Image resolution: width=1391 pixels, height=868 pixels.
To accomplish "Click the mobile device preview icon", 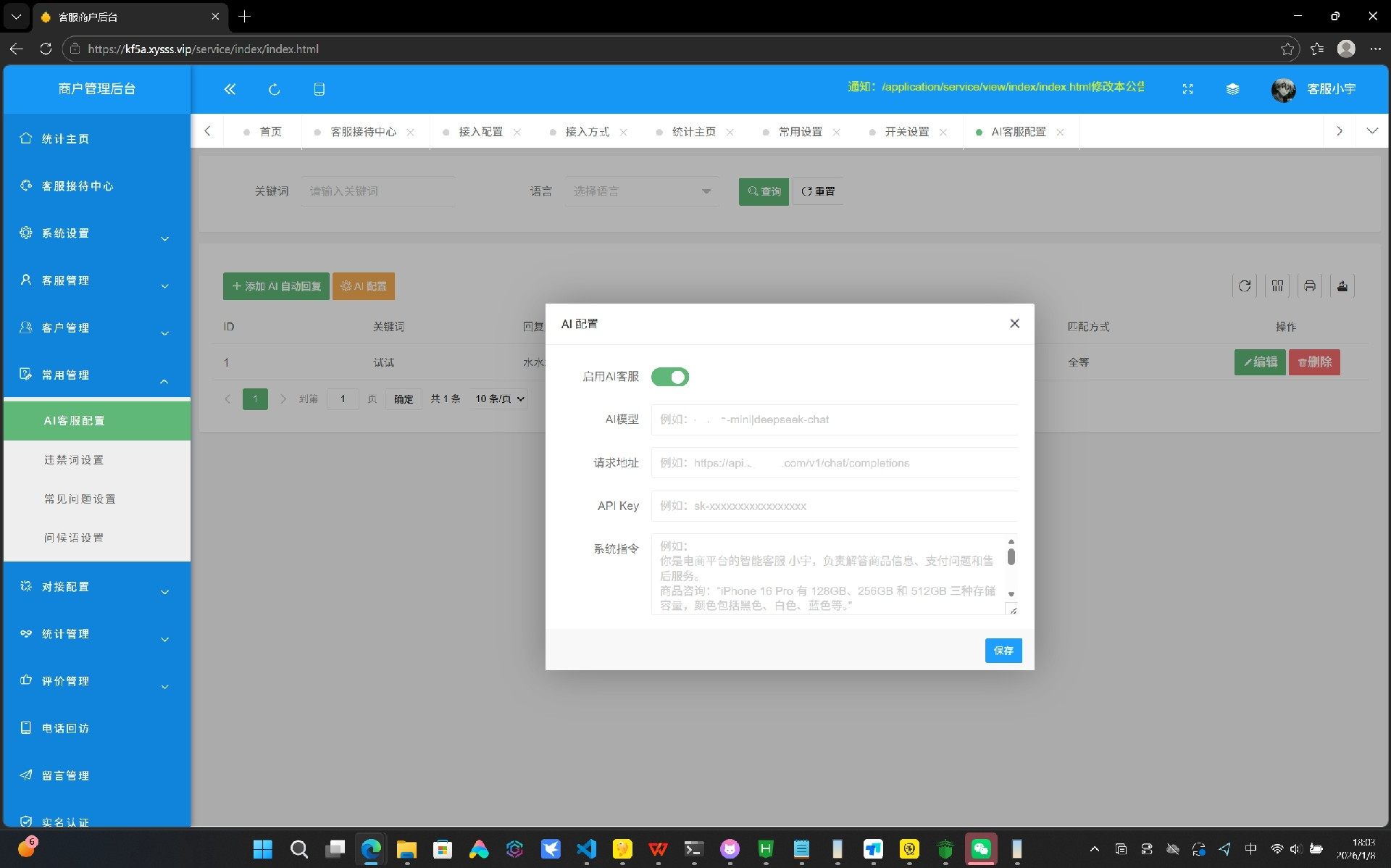I will point(319,89).
